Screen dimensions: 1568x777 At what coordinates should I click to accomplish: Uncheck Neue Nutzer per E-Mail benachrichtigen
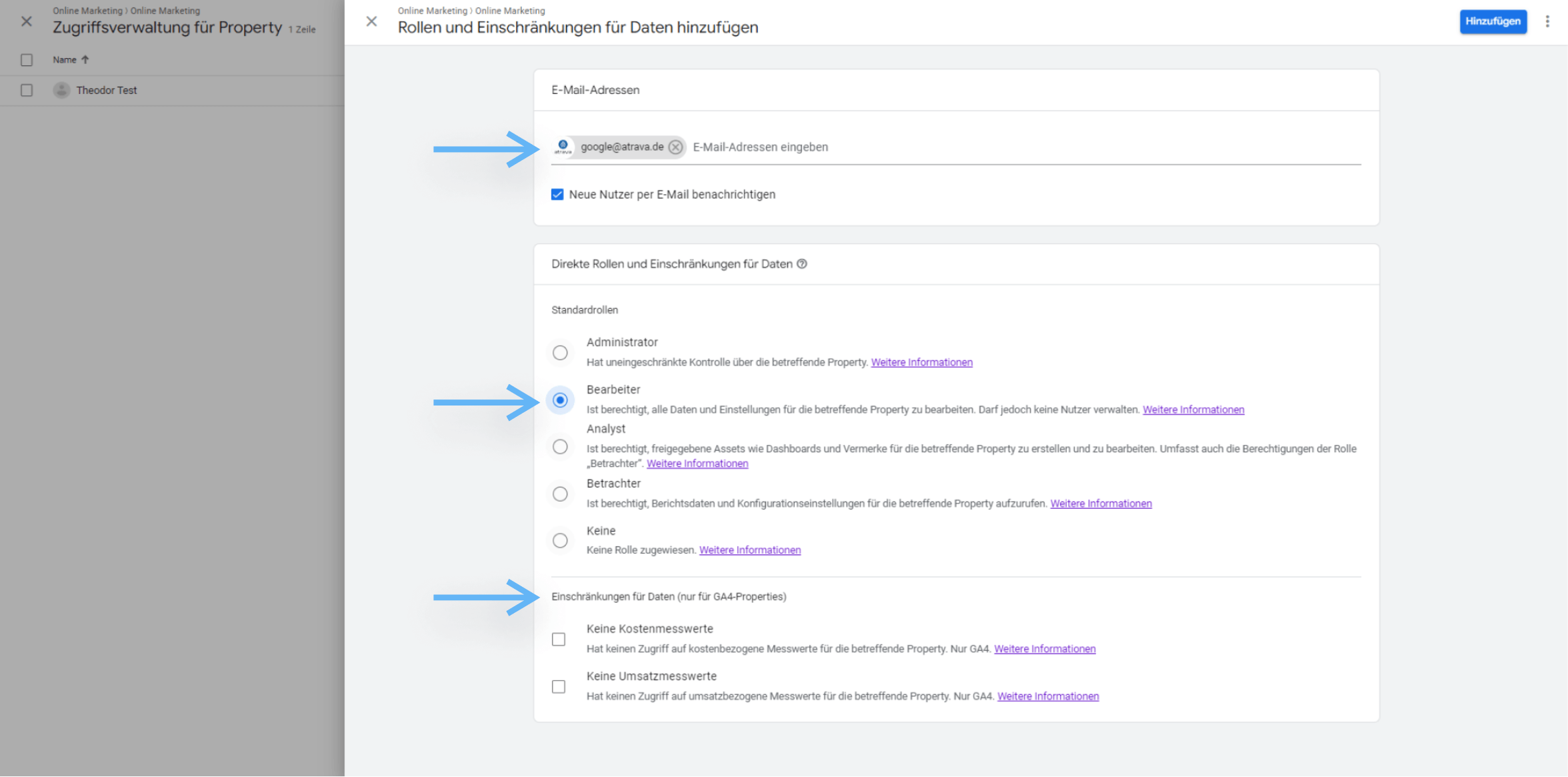[557, 195]
